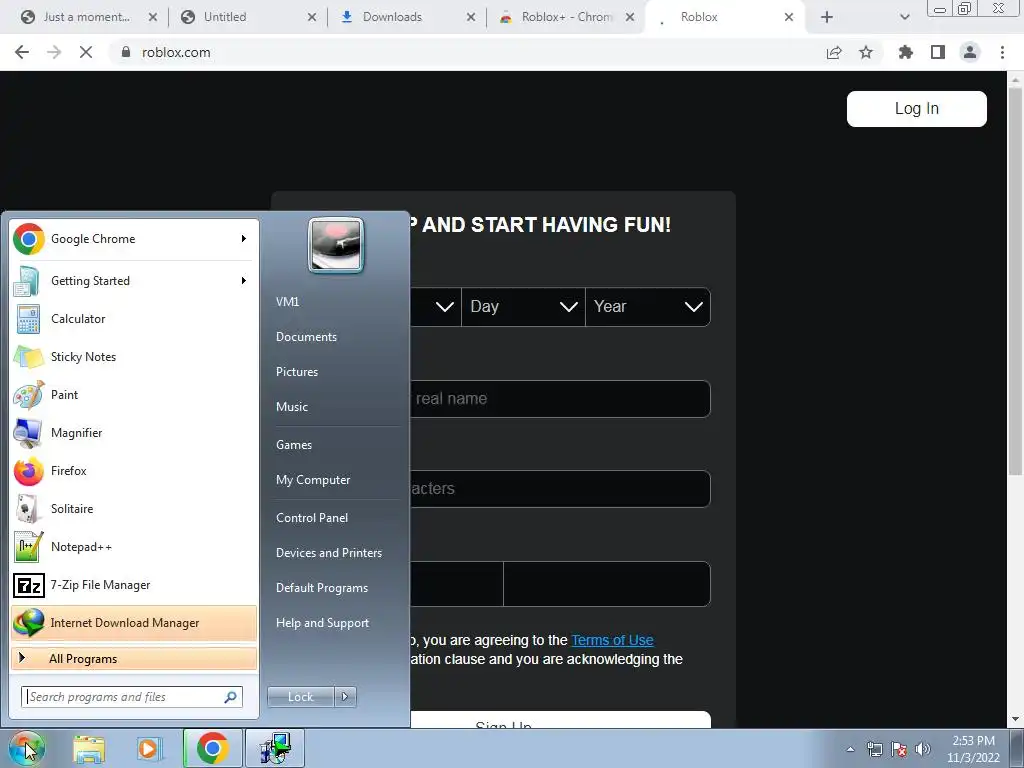Click the Roblox username input field
The image size is (1024, 768).
[560, 398]
